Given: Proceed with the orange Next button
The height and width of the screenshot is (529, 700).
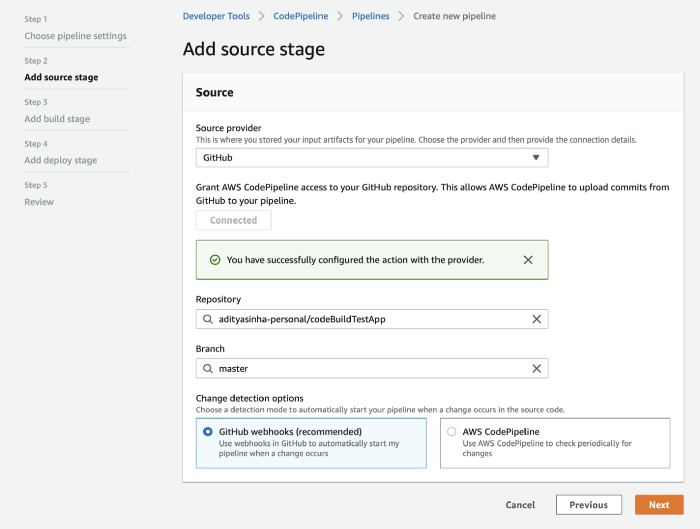Looking at the screenshot, I should click(x=659, y=505).
